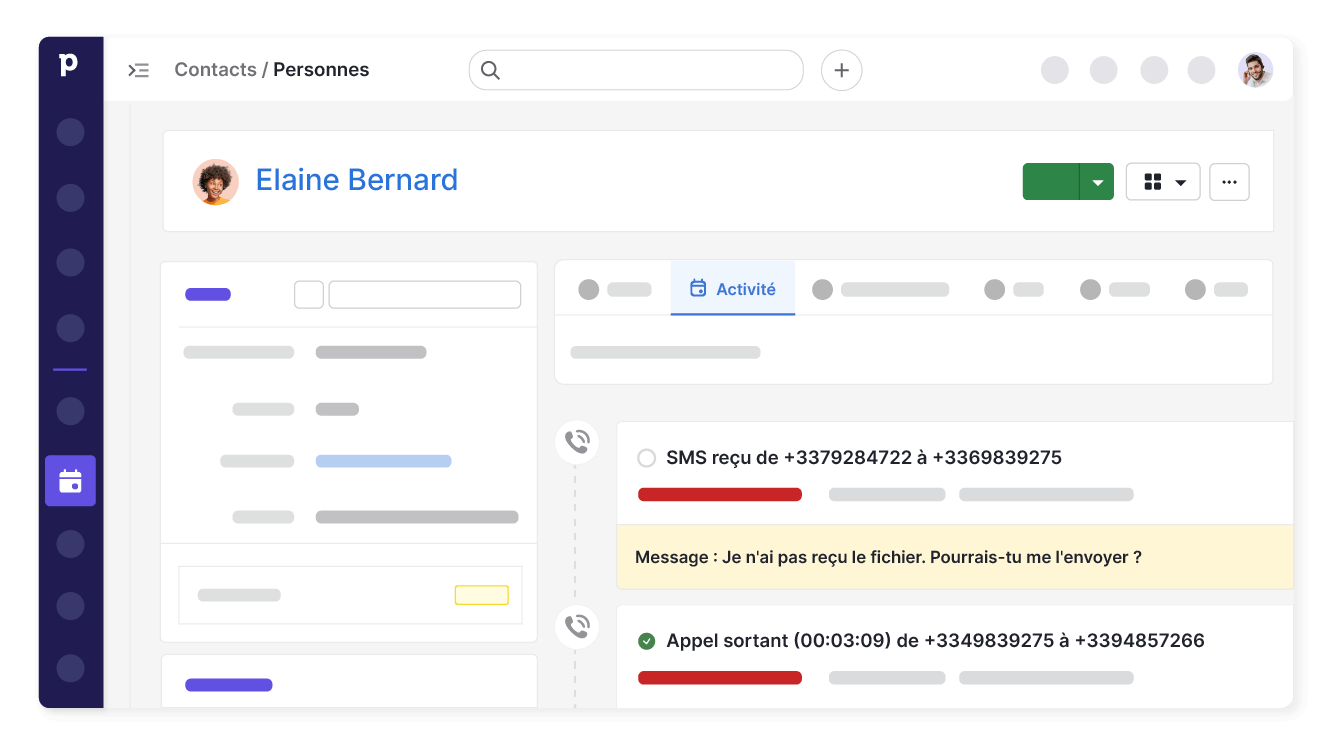
Task: Switch to the Activité tab
Action: pyautogui.click(x=746, y=289)
